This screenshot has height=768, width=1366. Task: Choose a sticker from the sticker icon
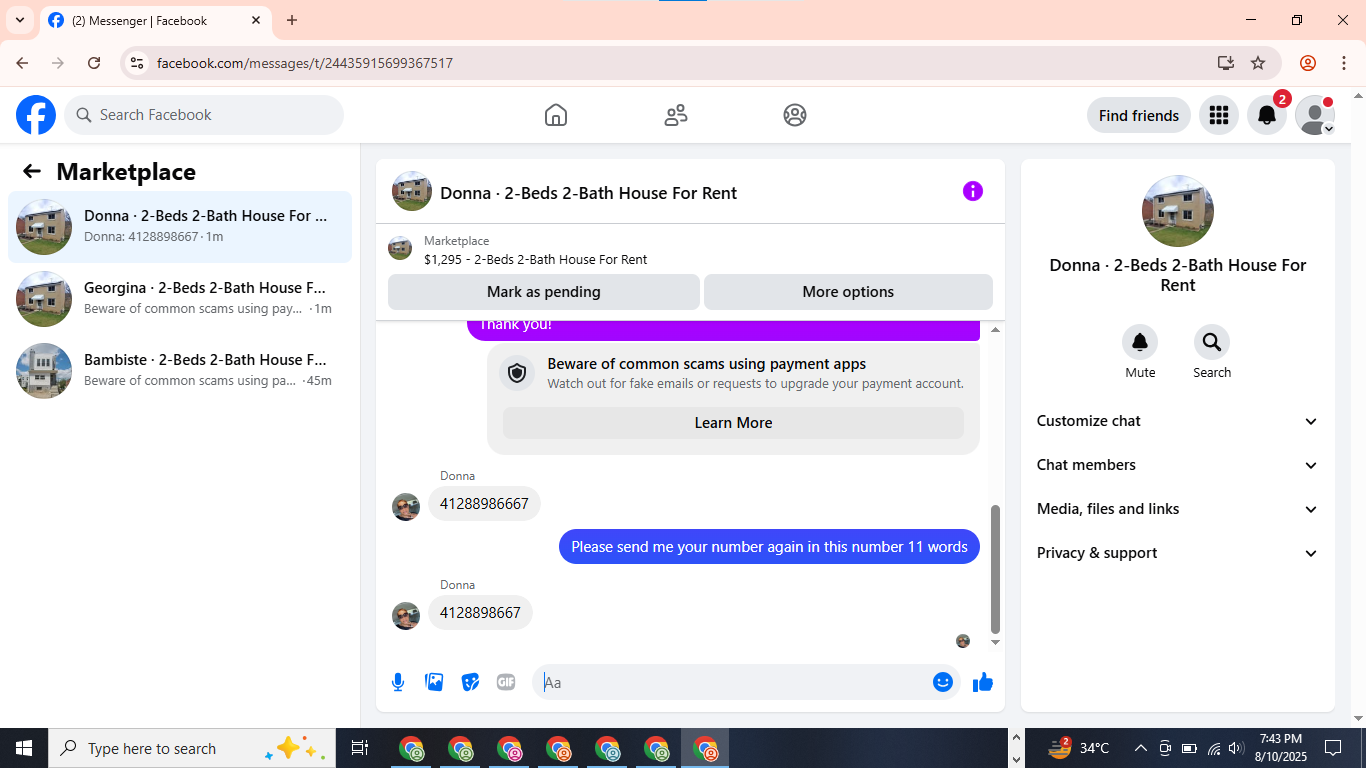(x=470, y=682)
